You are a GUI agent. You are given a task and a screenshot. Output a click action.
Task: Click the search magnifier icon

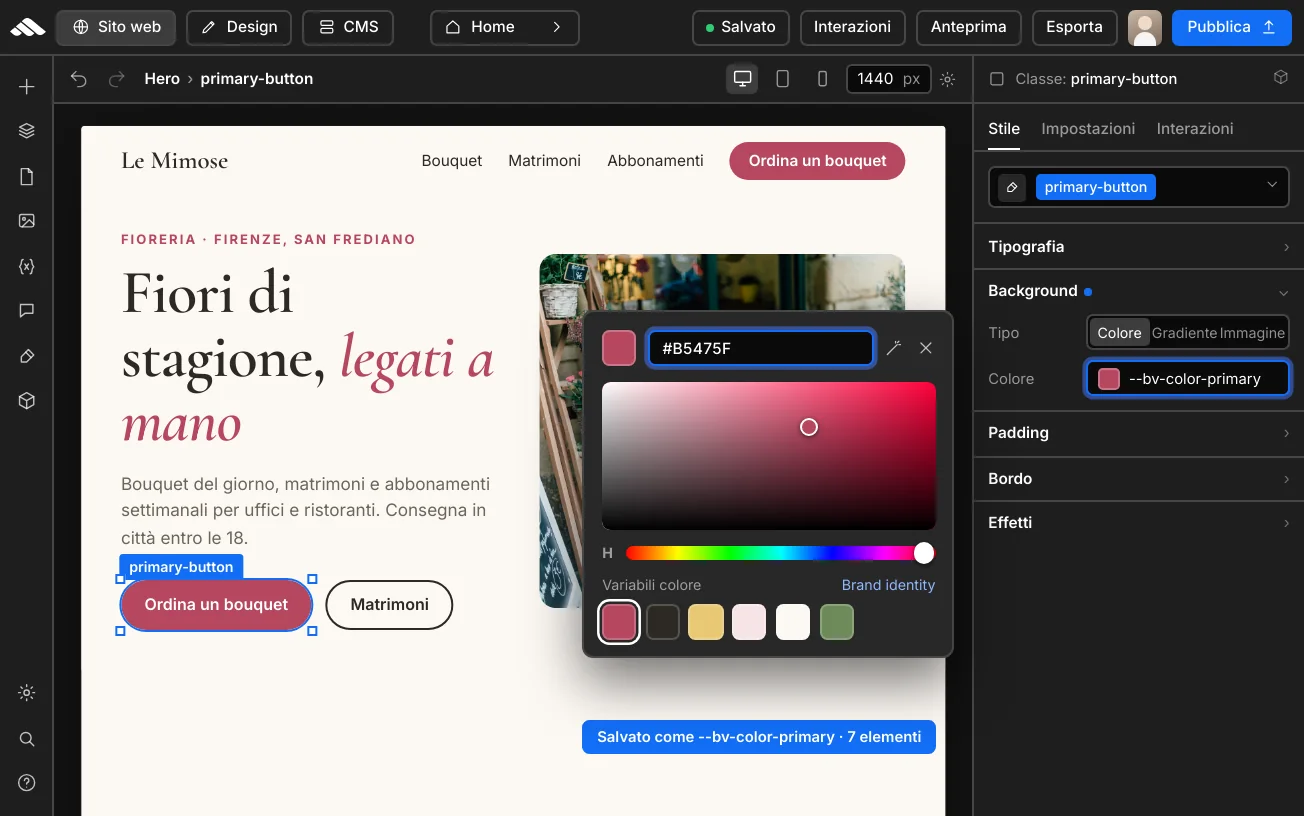[x=27, y=739]
